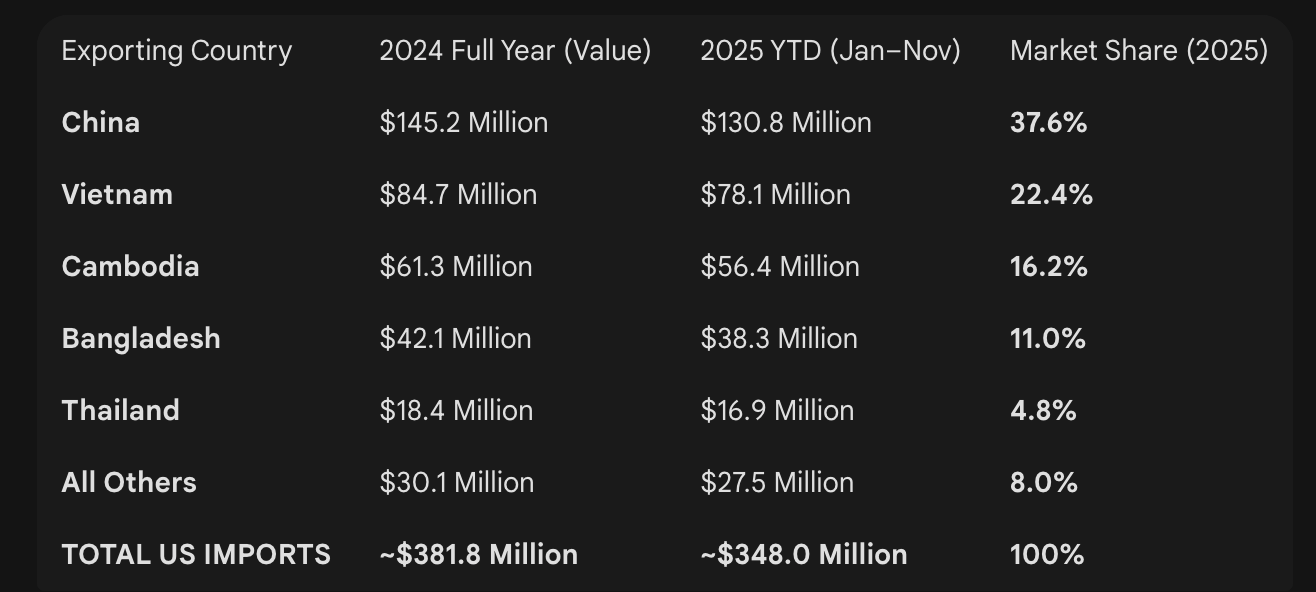Click the ~$381.8 Million total cell
This screenshot has height=592, width=1316.
point(478,555)
